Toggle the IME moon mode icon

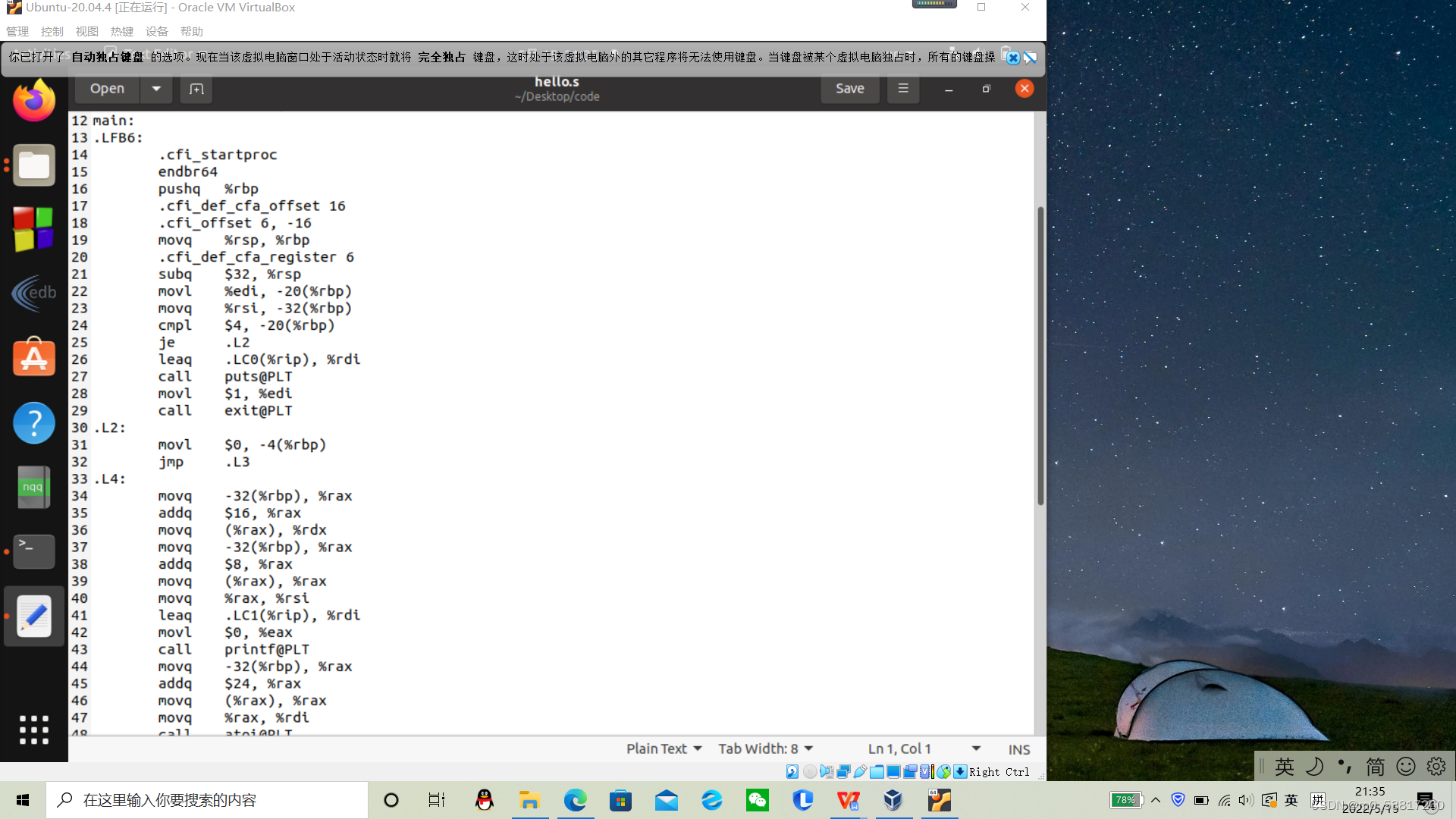pyautogui.click(x=1315, y=767)
